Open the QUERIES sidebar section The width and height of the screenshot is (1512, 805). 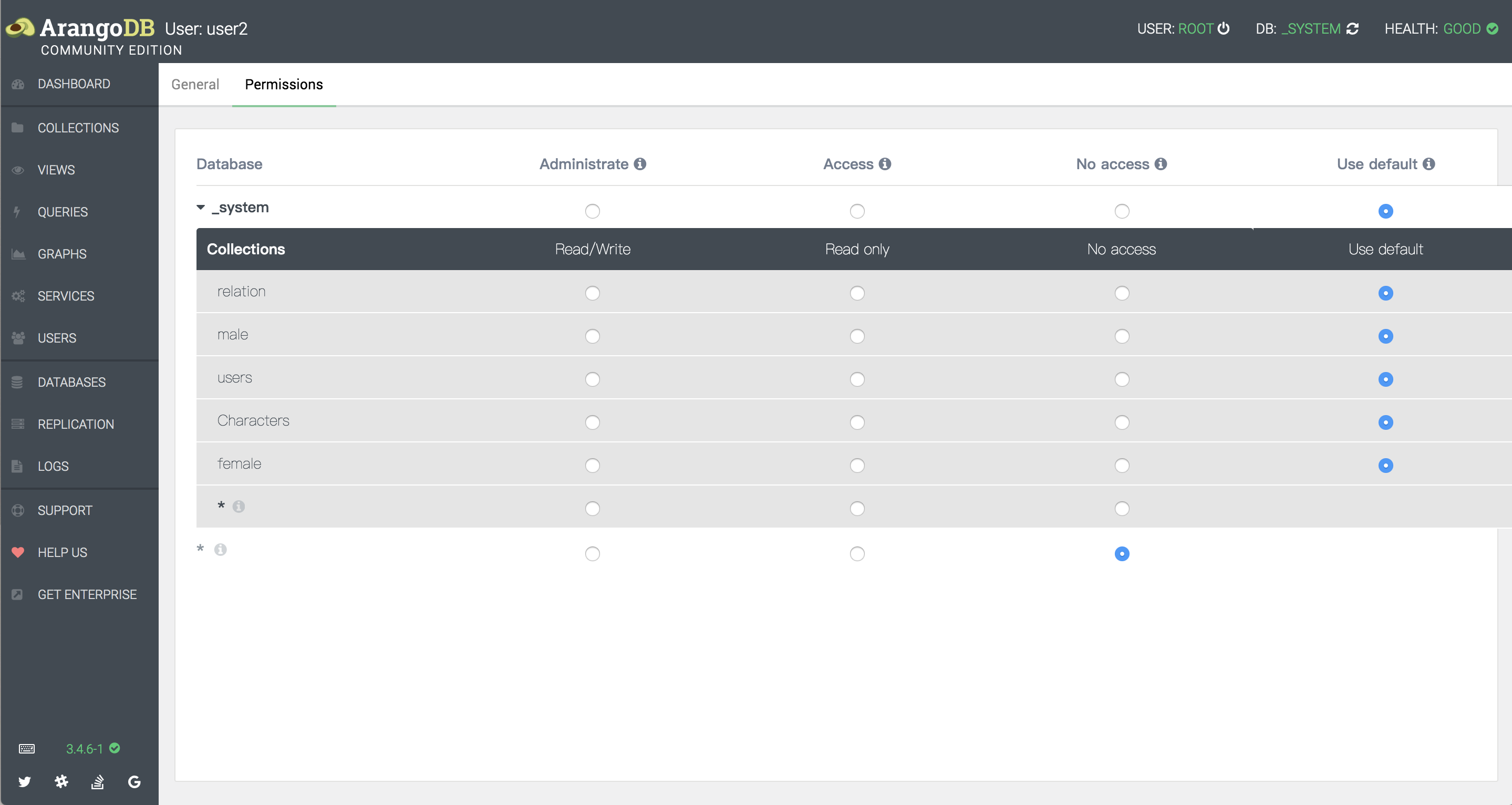pyautogui.click(x=62, y=212)
